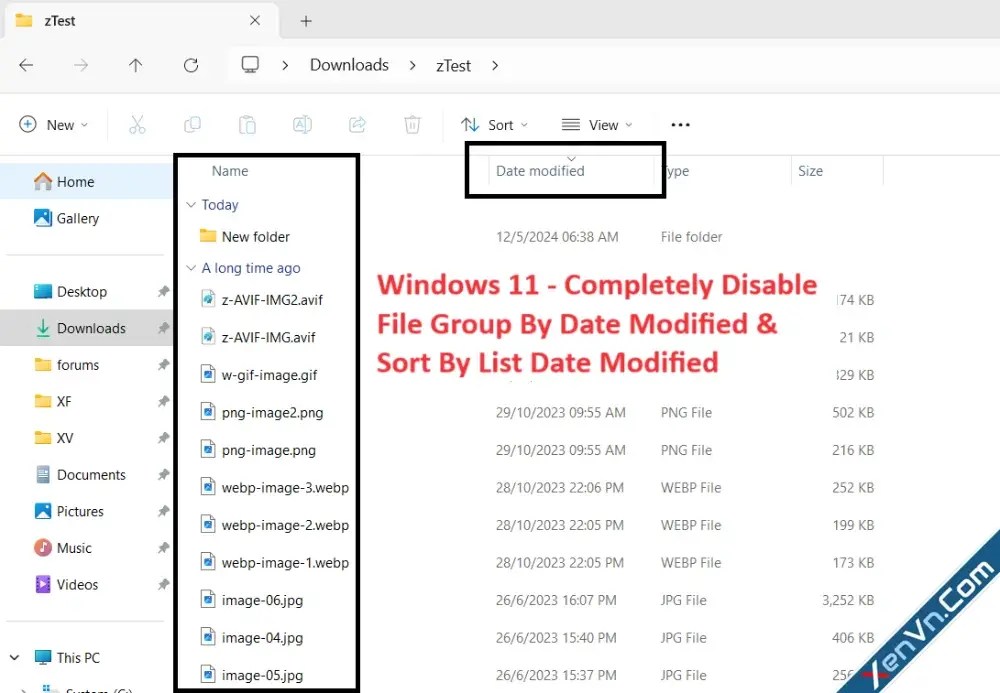Click Downloads in the address breadcrumb

tap(349, 65)
